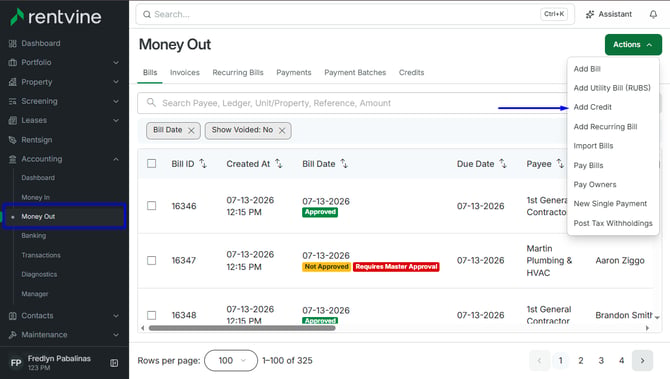Open Diagnostics under Accounting
The width and height of the screenshot is (670, 379).
pos(39,274)
